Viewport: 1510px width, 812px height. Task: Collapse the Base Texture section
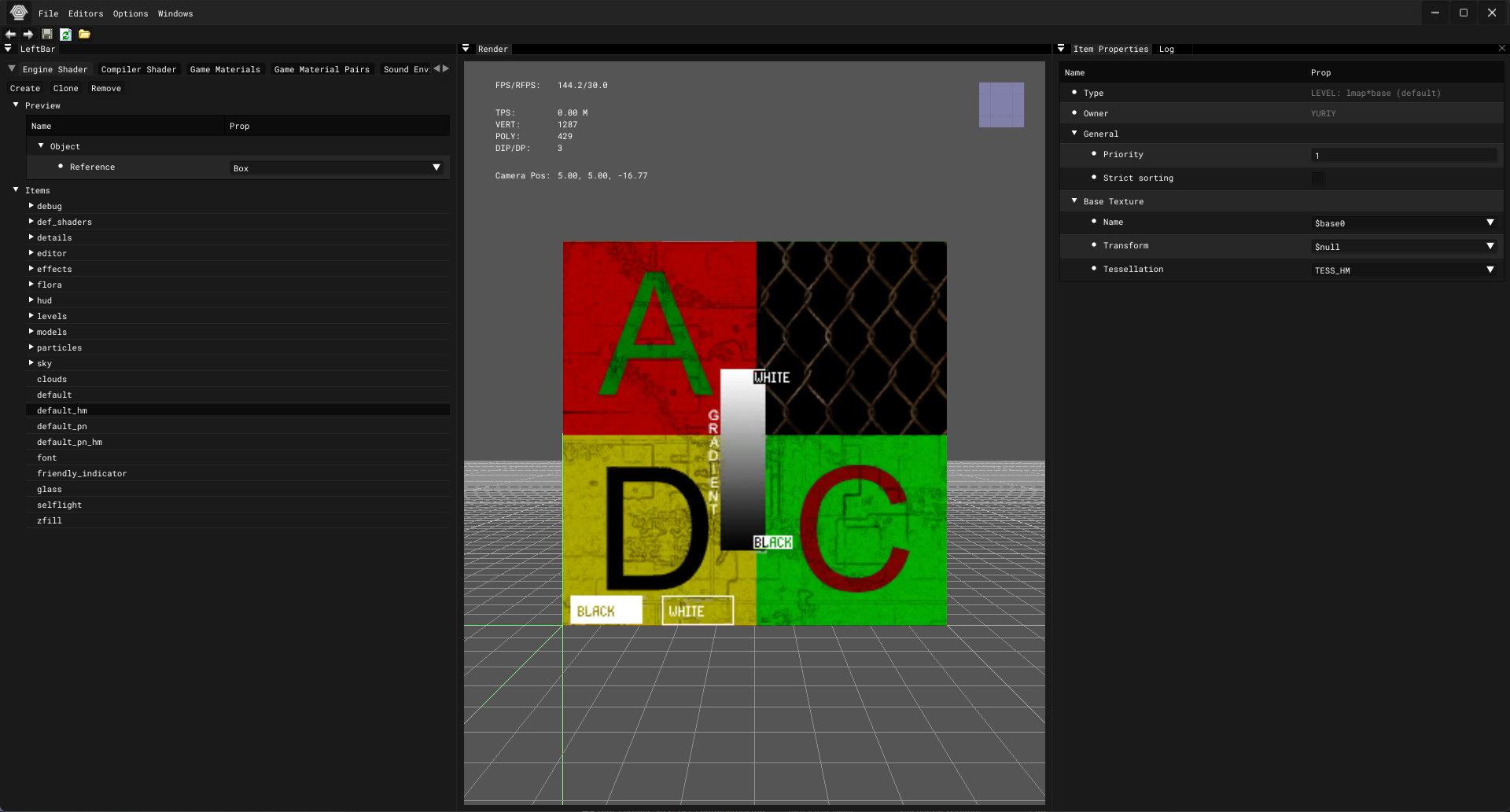[1074, 200]
